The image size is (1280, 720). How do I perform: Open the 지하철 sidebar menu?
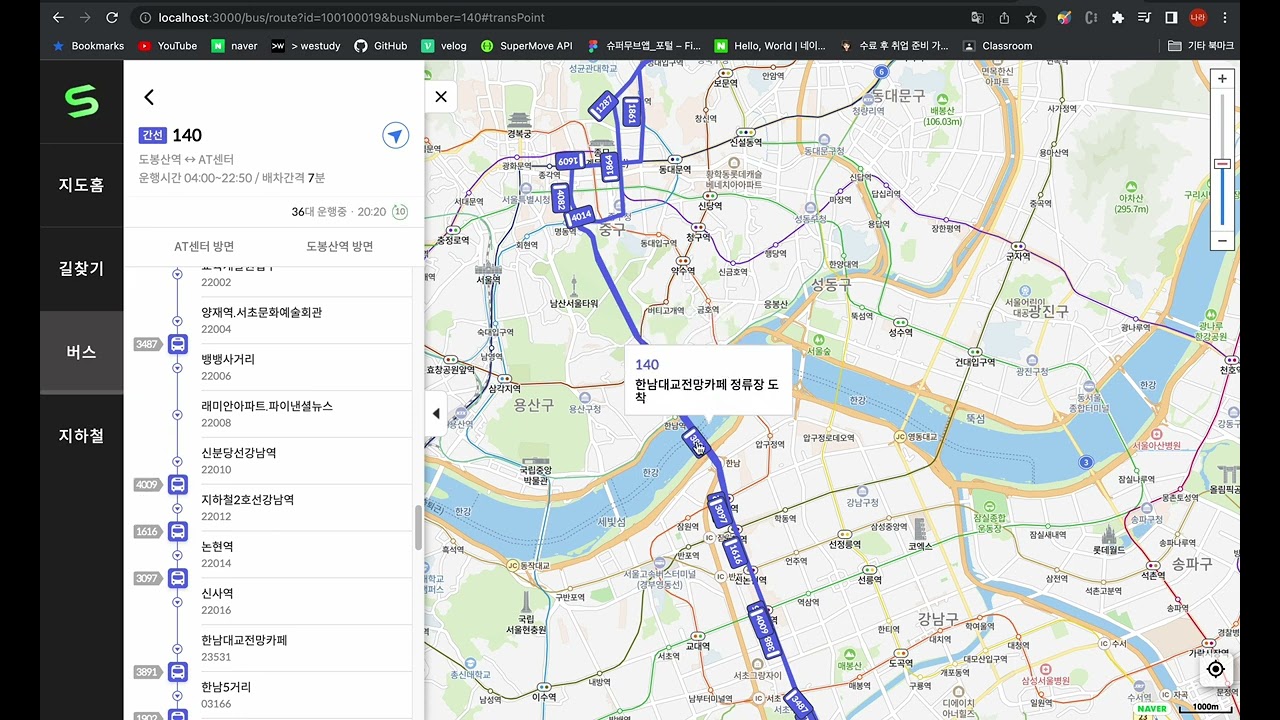click(81, 436)
